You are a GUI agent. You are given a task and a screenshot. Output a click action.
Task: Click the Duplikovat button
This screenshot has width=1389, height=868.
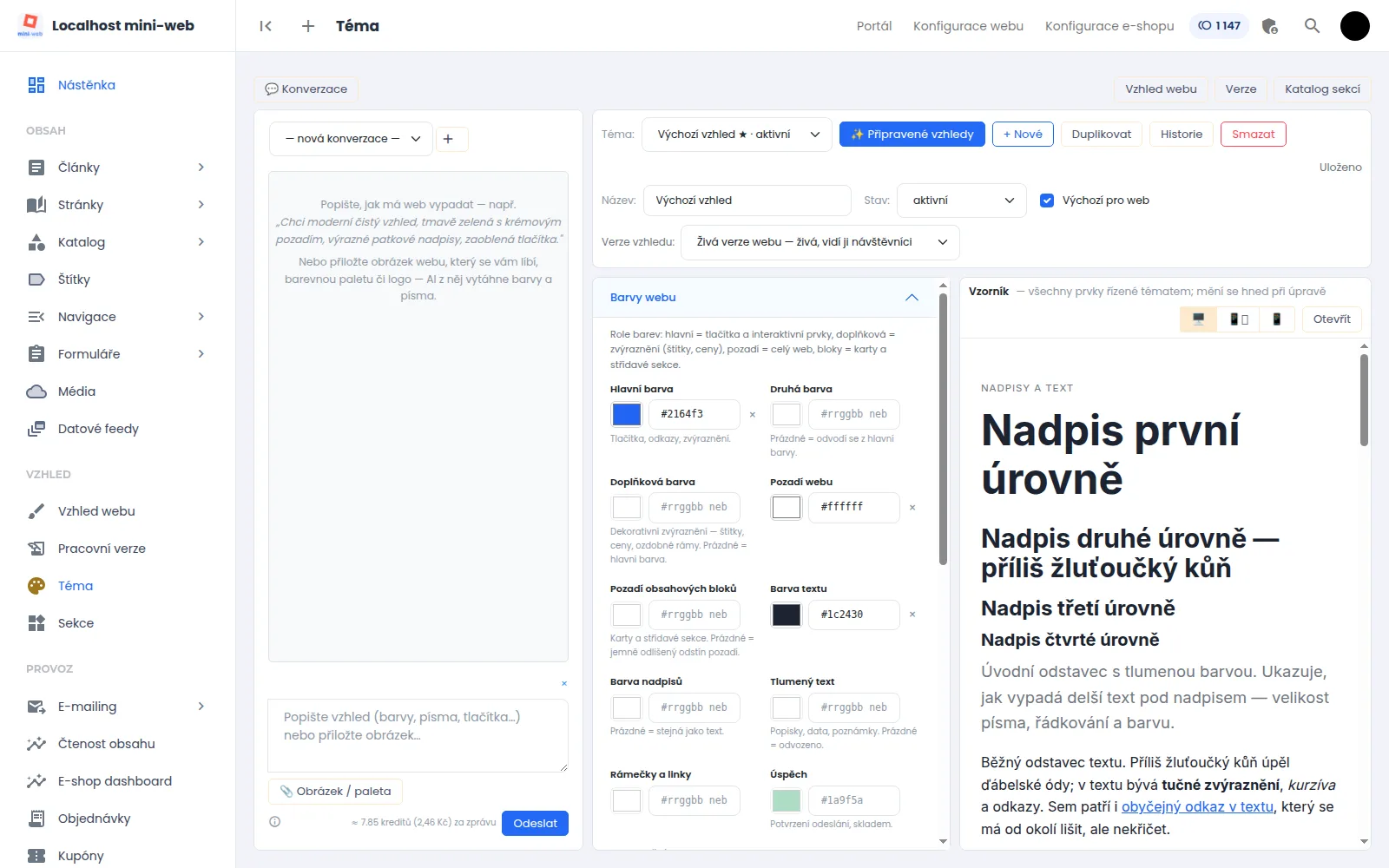tap(1102, 135)
